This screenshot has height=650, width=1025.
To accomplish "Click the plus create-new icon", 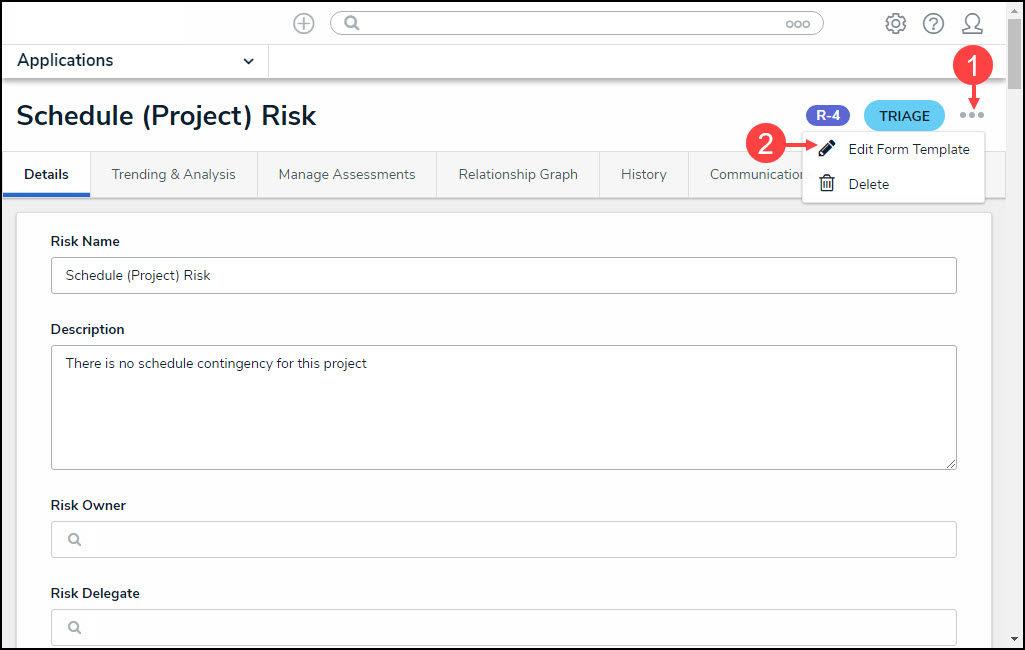I will 304,24.
